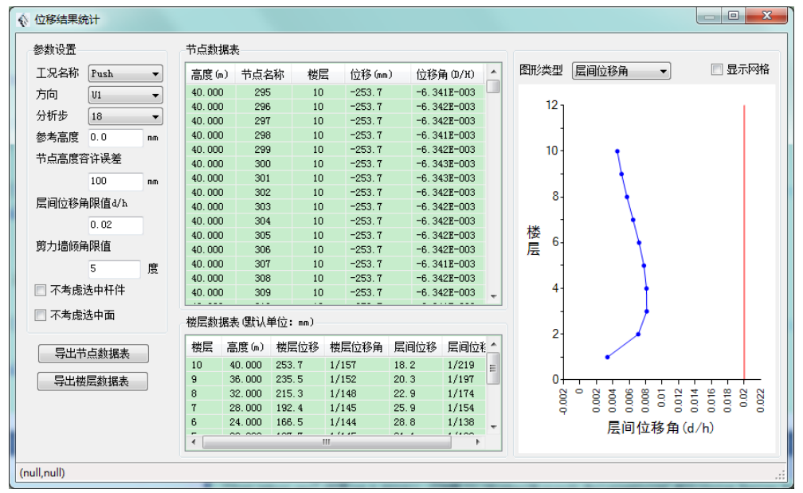Click 节点高度容许误差 input field
The width and height of the screenshot is (803, 493).
click(x=115, y=181)
